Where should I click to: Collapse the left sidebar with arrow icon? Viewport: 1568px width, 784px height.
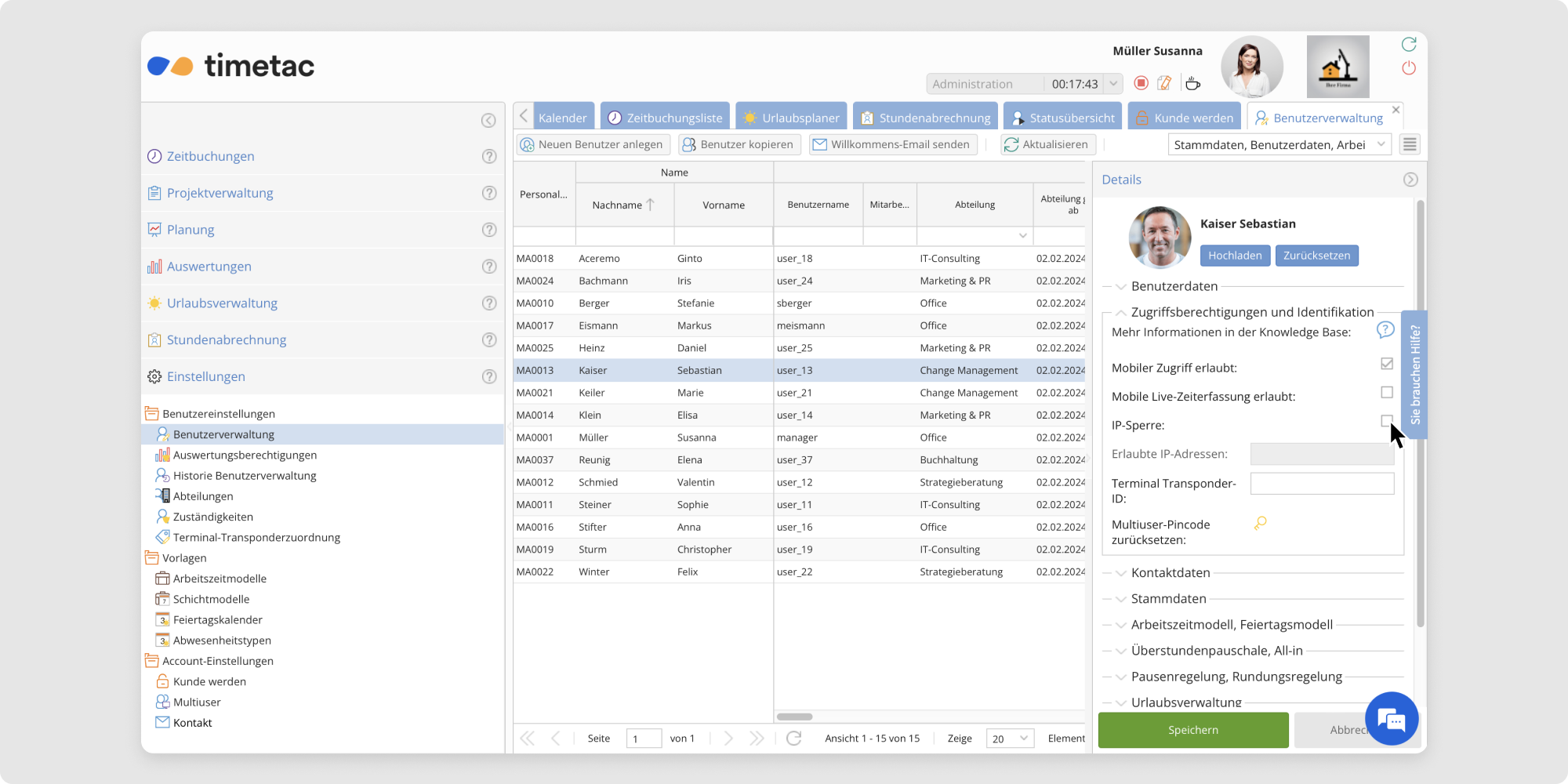pos(488,120)
